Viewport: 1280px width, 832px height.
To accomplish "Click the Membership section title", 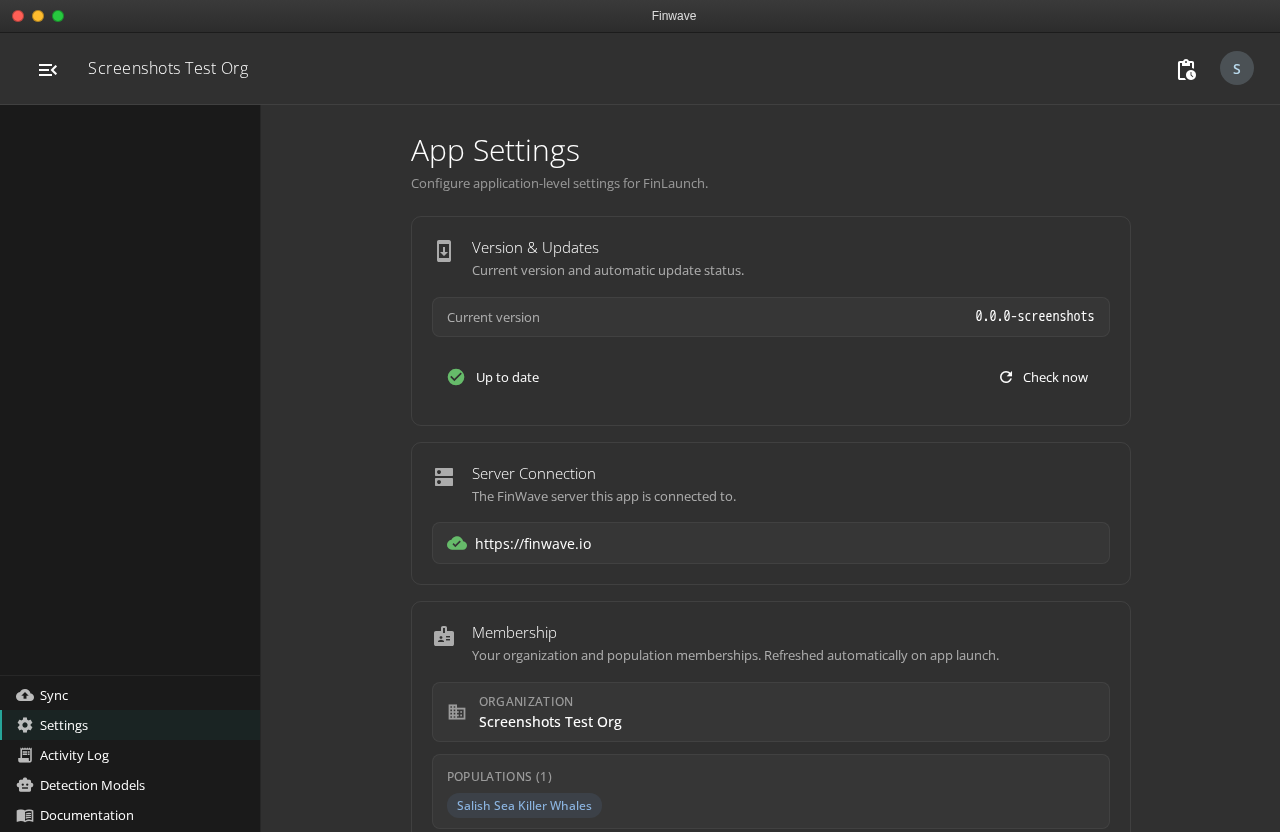I will pos(514,633).
